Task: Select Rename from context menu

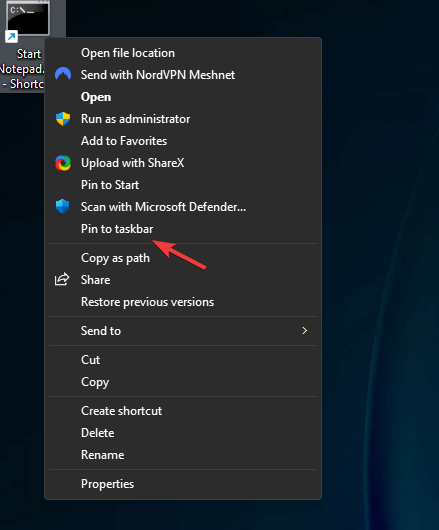Action: (183, 455)
